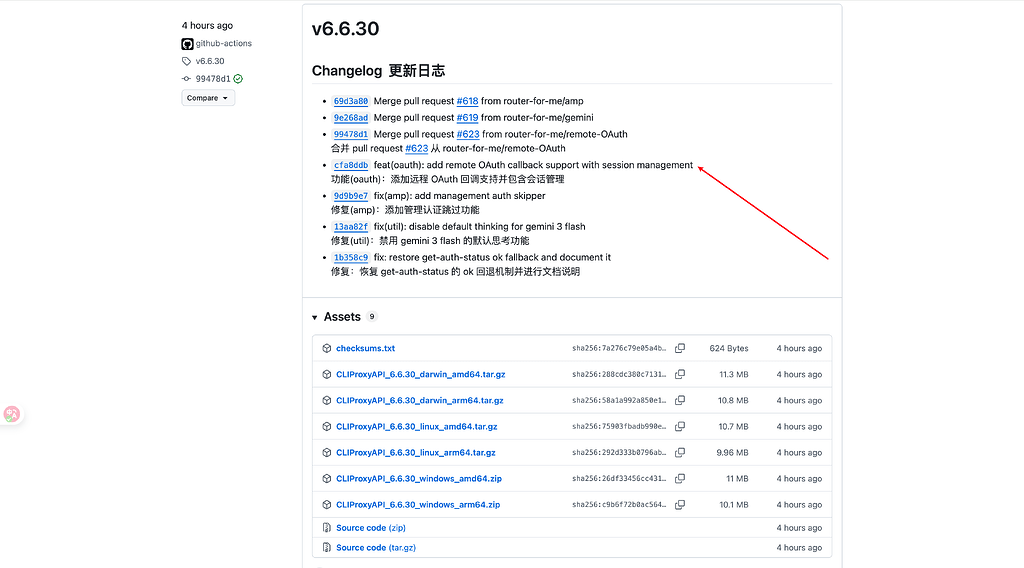Click the package icon for windows_amd64.zip

327,479
